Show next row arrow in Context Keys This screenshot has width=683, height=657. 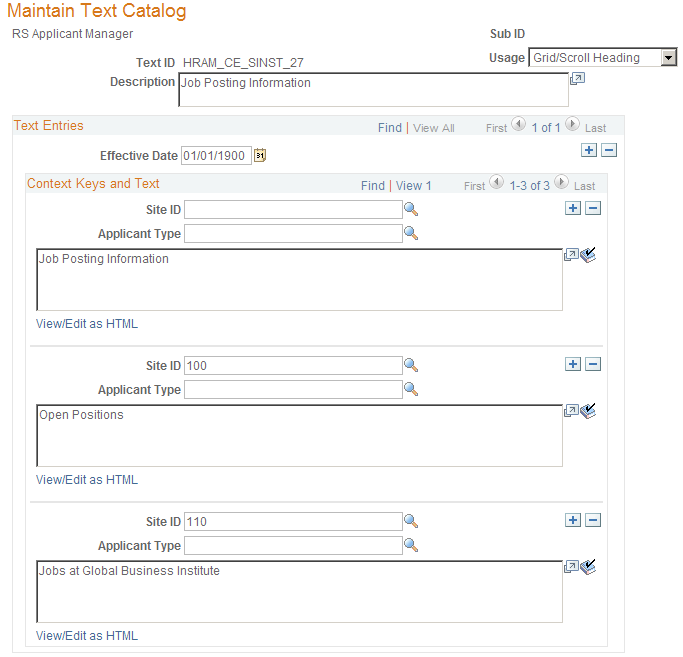[561, 182]
